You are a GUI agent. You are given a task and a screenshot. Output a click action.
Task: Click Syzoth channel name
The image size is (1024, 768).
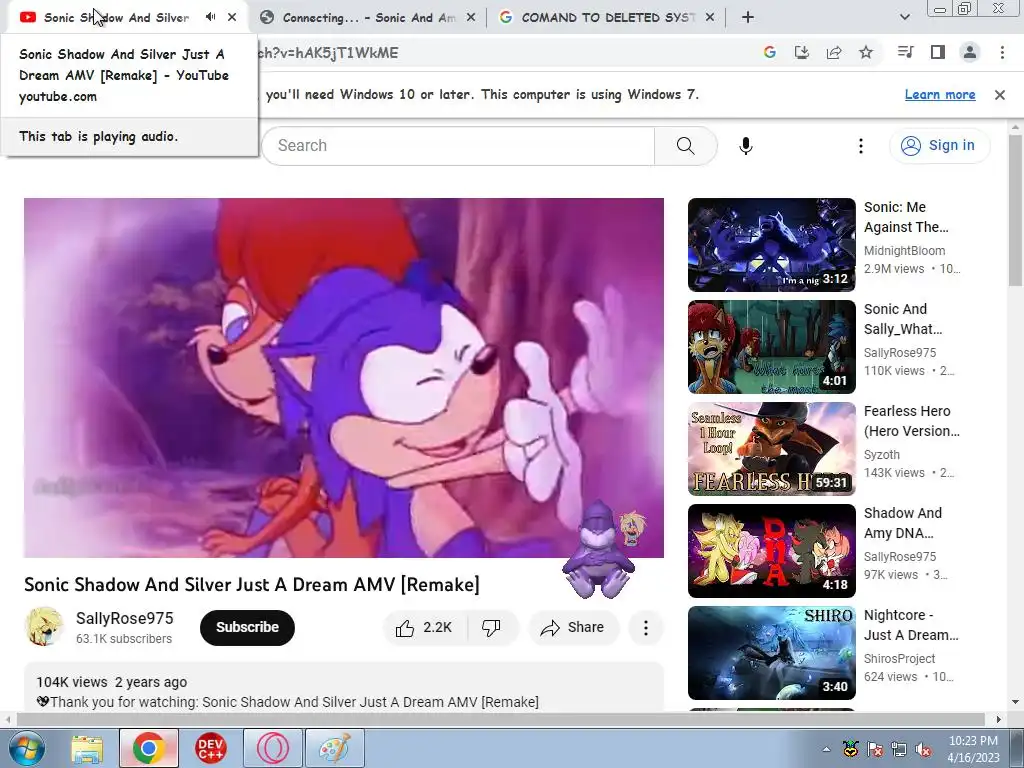click(x=882, y=455)
